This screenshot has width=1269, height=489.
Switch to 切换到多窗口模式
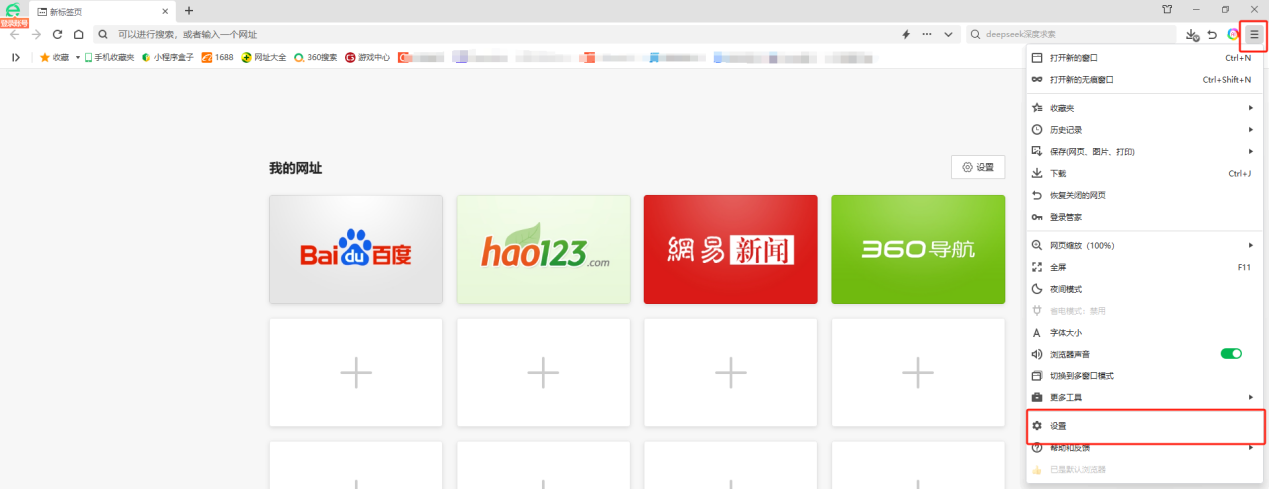(1081, 376)
